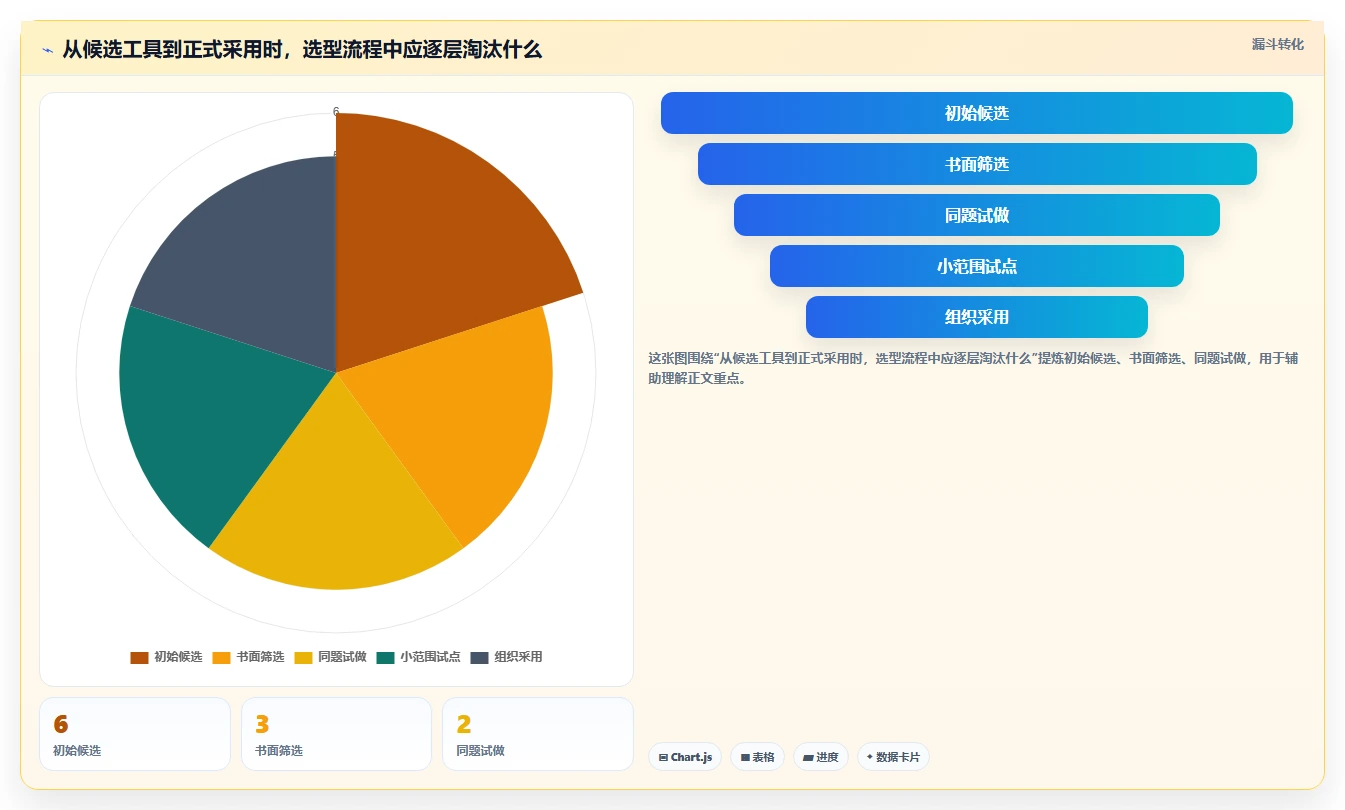1345x810 pixels.
Task: Click the heading 从候选工具到正式采用时
Action: click(302, 49)
